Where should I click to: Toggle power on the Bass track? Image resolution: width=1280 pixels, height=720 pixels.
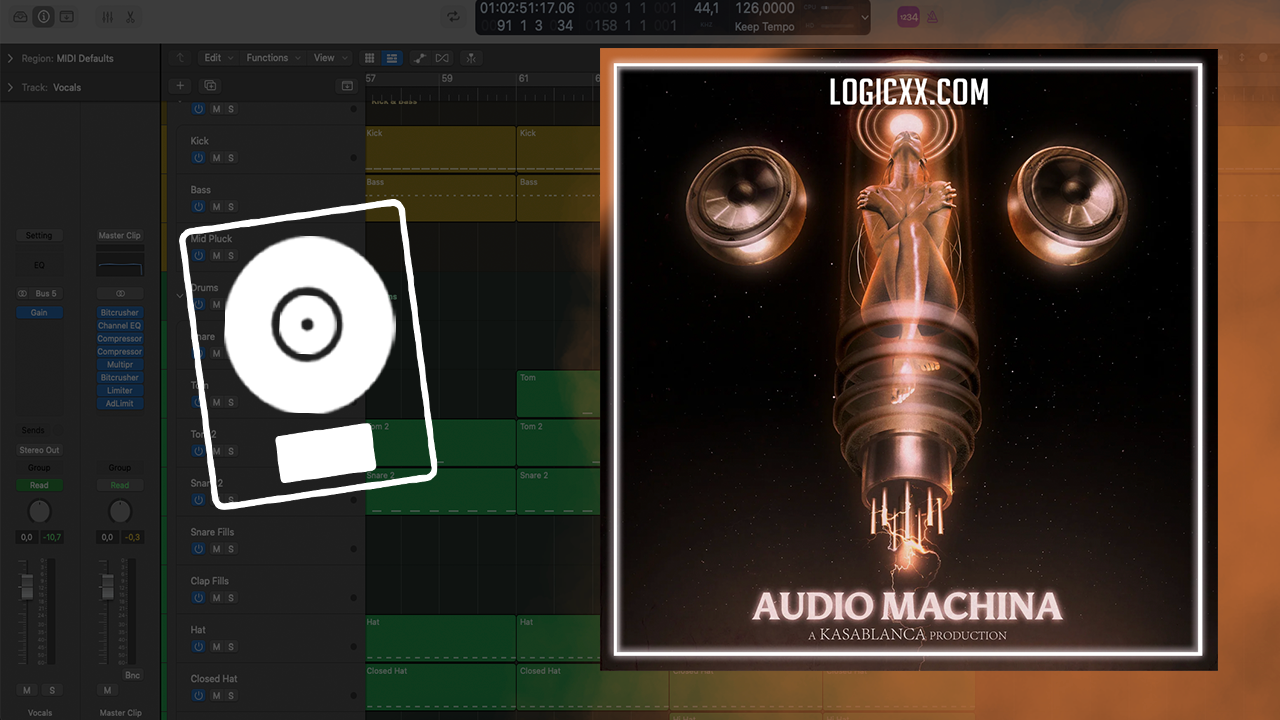click(198, 207)
